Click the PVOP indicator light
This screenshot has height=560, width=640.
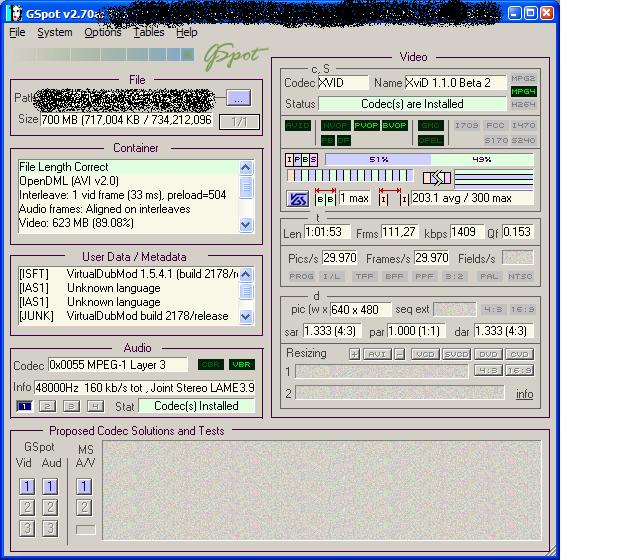[x=366, y=126]
